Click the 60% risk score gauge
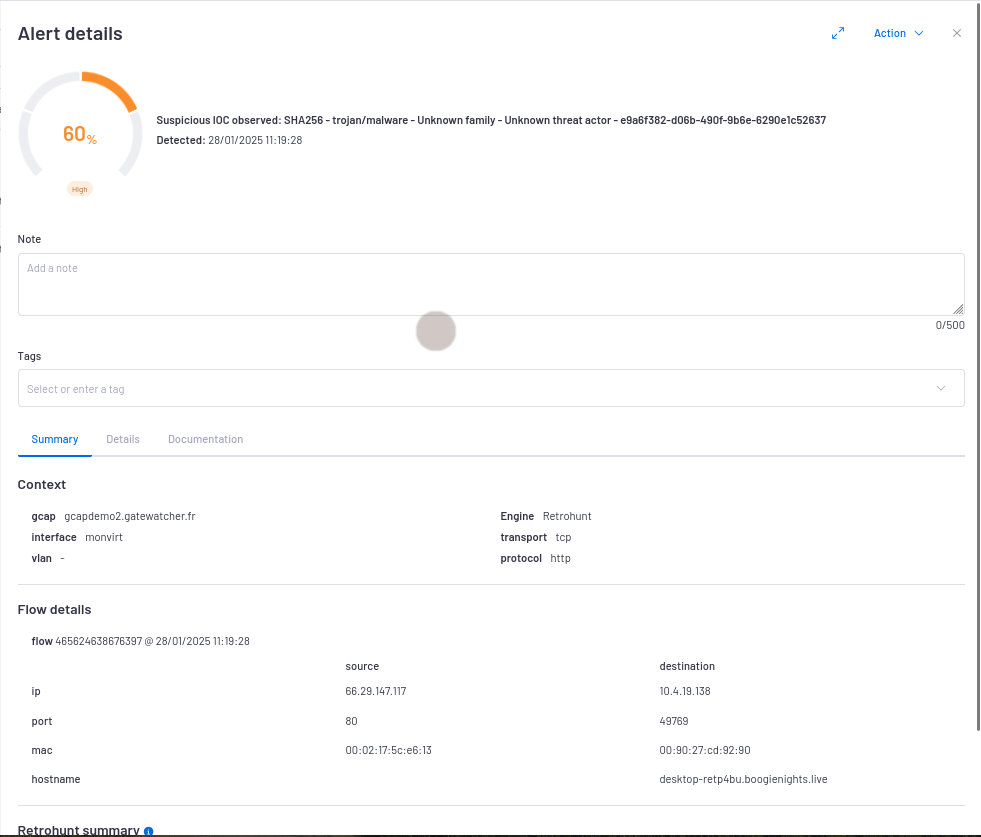 coord(80,125)
